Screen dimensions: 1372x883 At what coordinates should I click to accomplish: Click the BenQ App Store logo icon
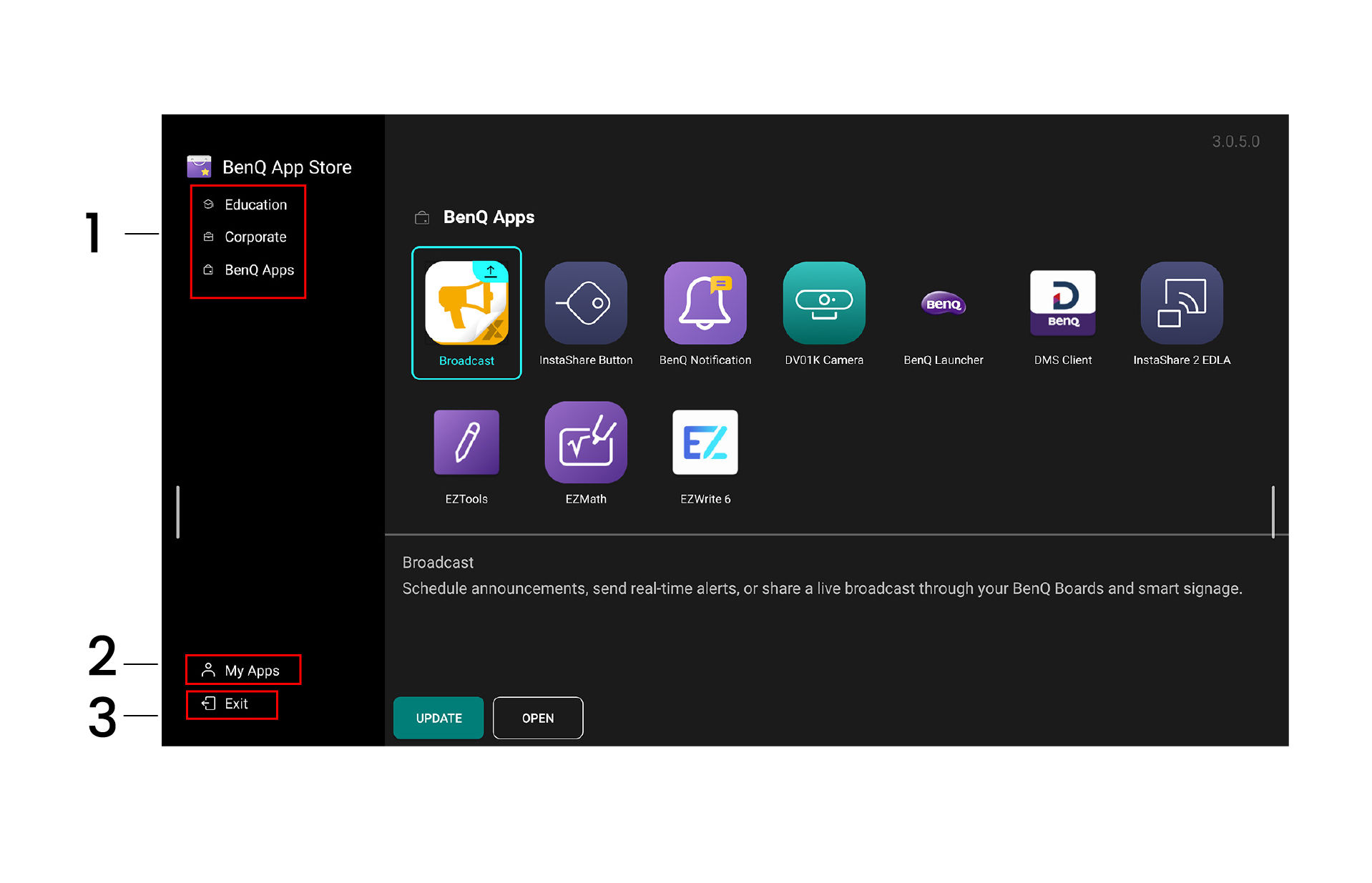[199, 167]
